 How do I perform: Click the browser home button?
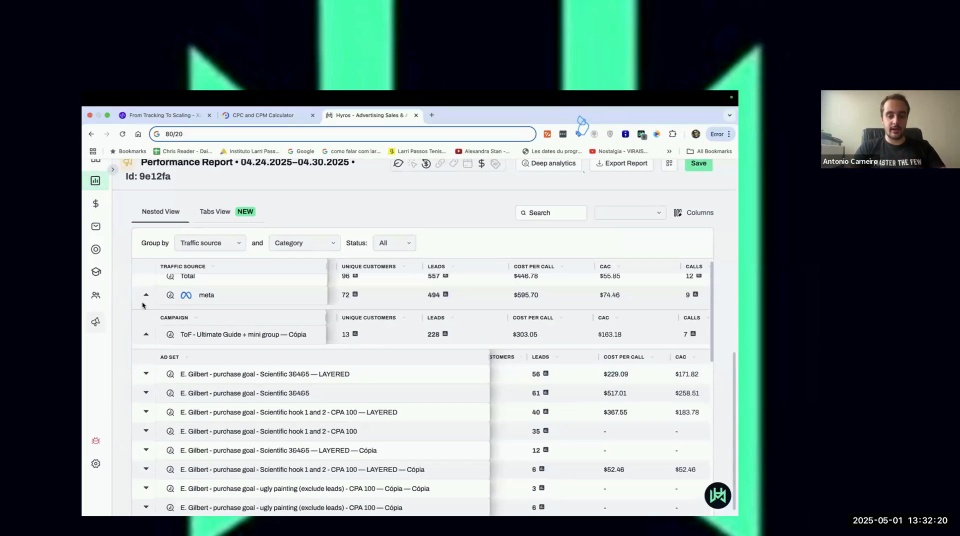[x=138, y=134]
